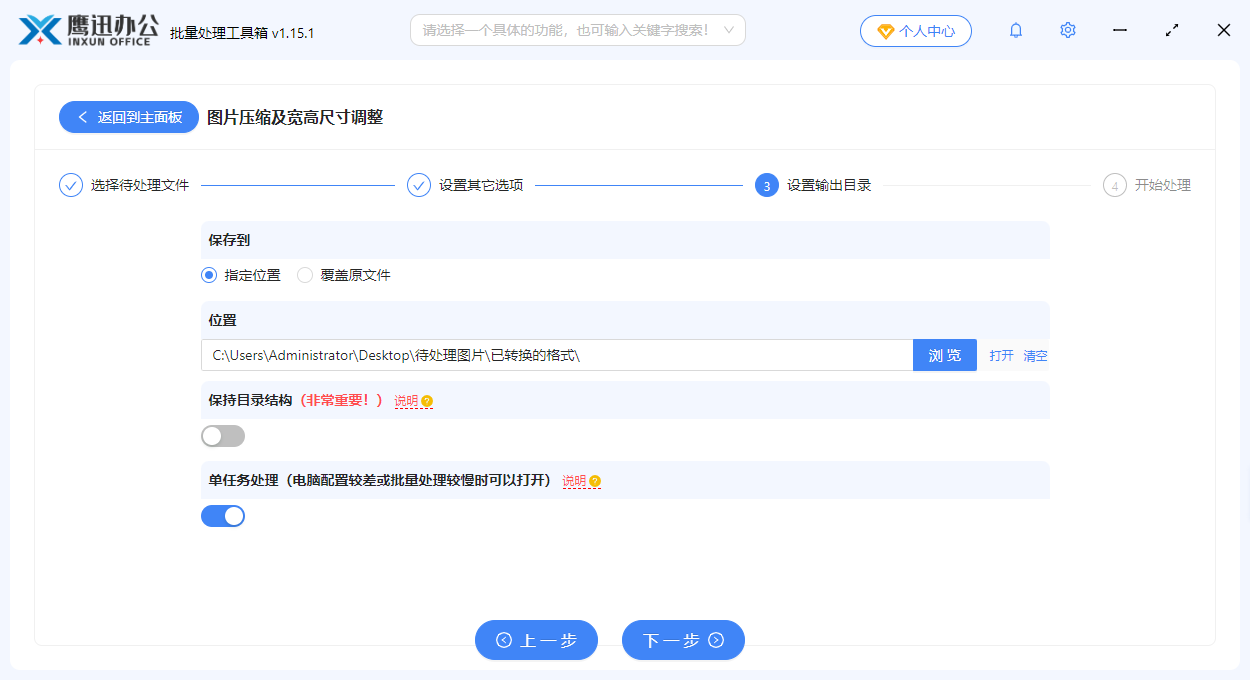Click the 位置 section heading
The image size is (1250, 680).
click(x=222, y=320)
